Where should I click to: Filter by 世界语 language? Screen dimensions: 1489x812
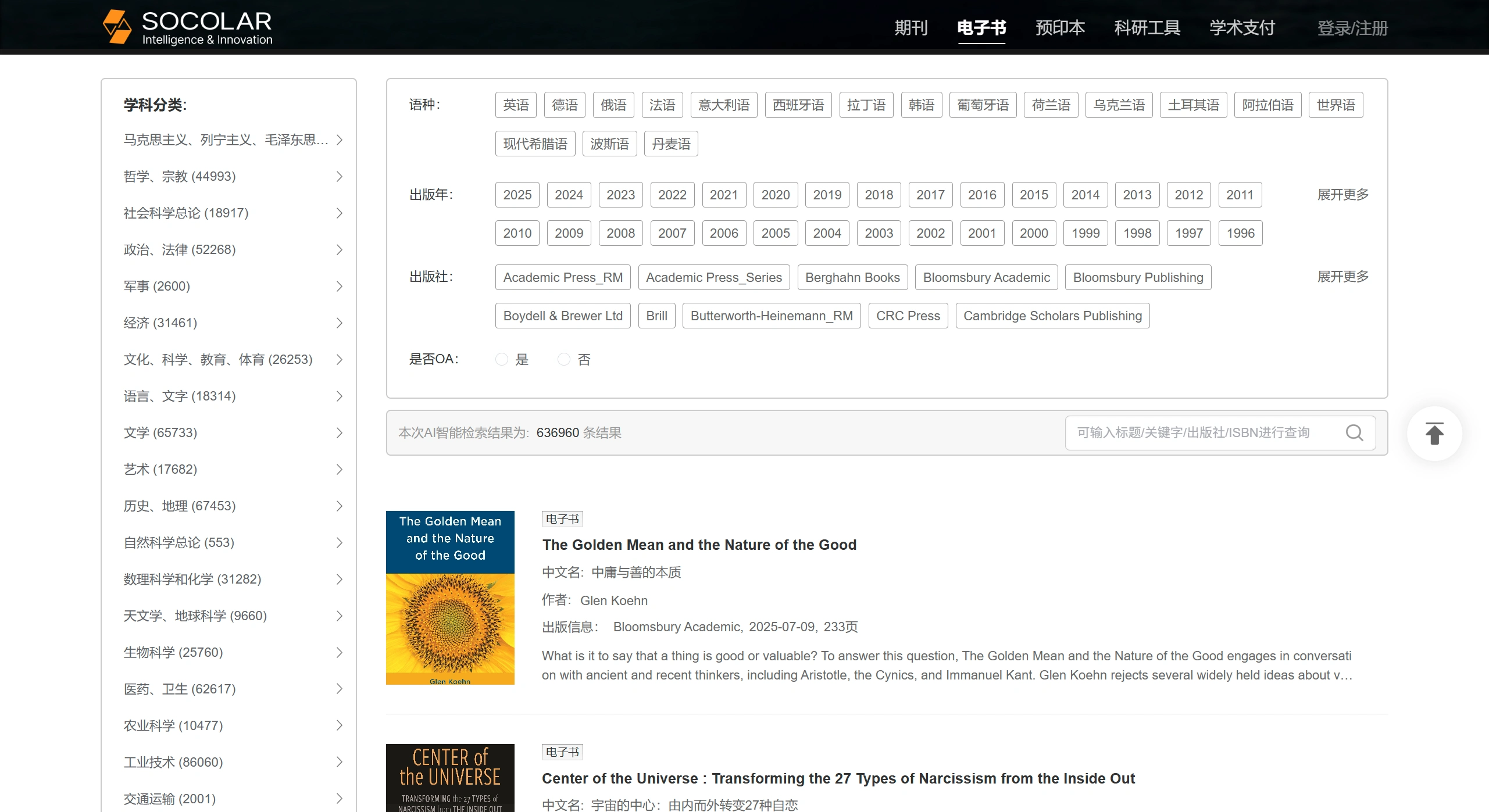coord(1336,105)
